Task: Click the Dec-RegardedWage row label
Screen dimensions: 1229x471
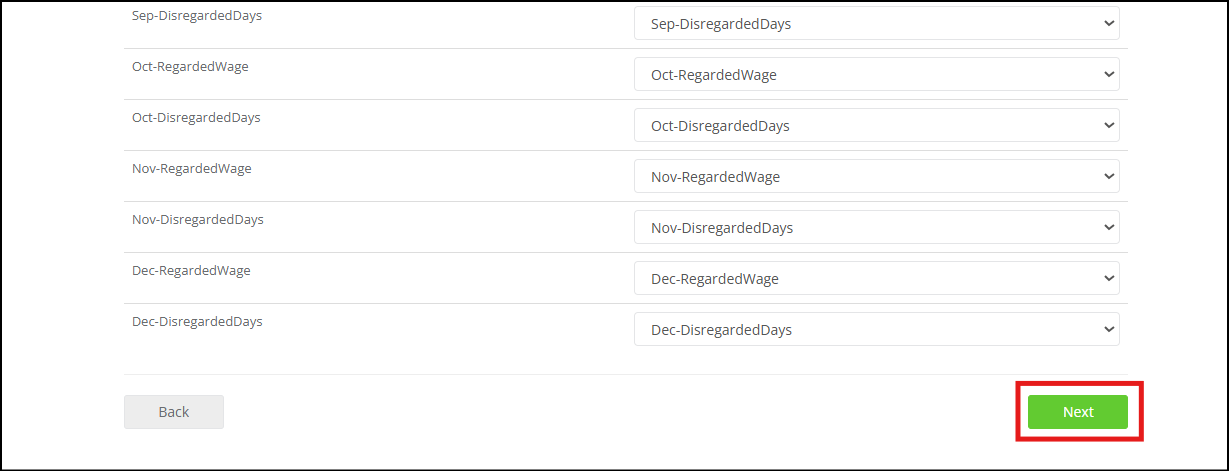Action: tap(191, 271)
